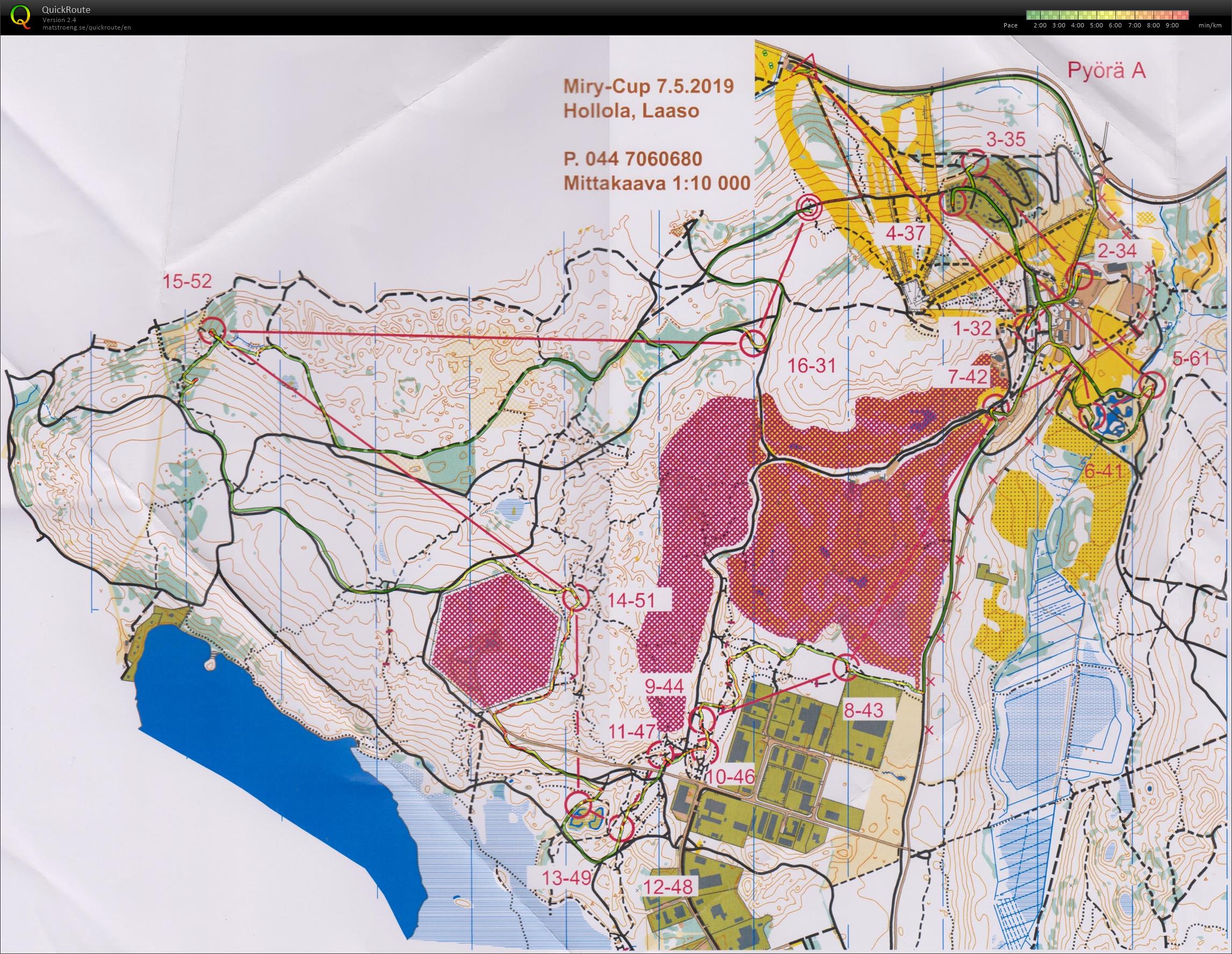The image size is (1232, 954).
Task: Click the QuickRoute Q logo icon
Action: point(21,16)
